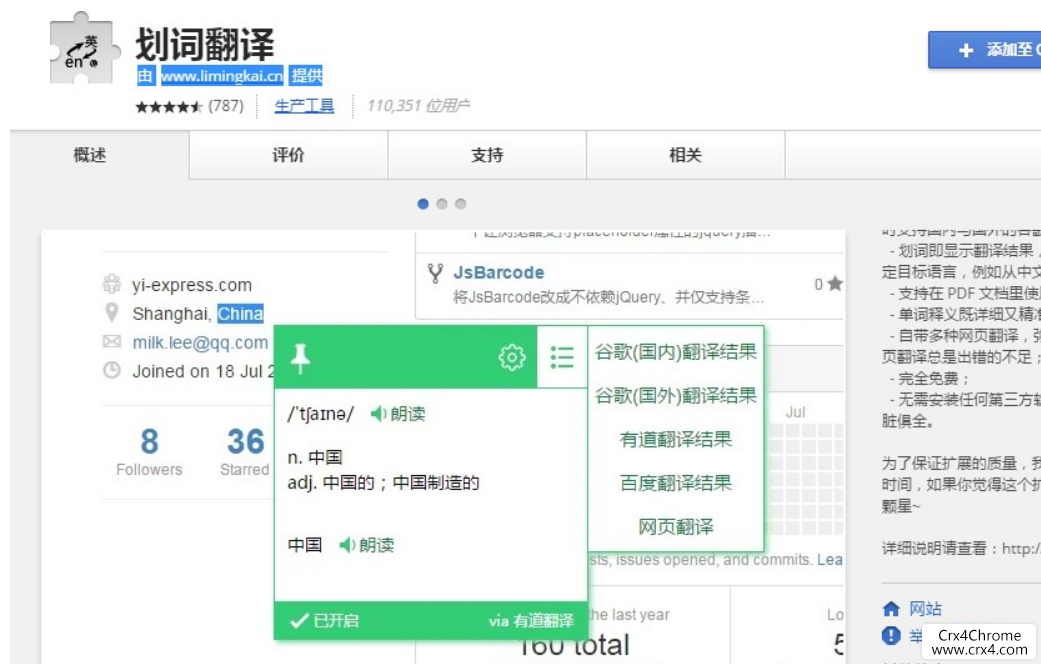Screen dimensions: 1041x664
Task: Click the extension title 划词翻译
Action: [x=204, y=45]
